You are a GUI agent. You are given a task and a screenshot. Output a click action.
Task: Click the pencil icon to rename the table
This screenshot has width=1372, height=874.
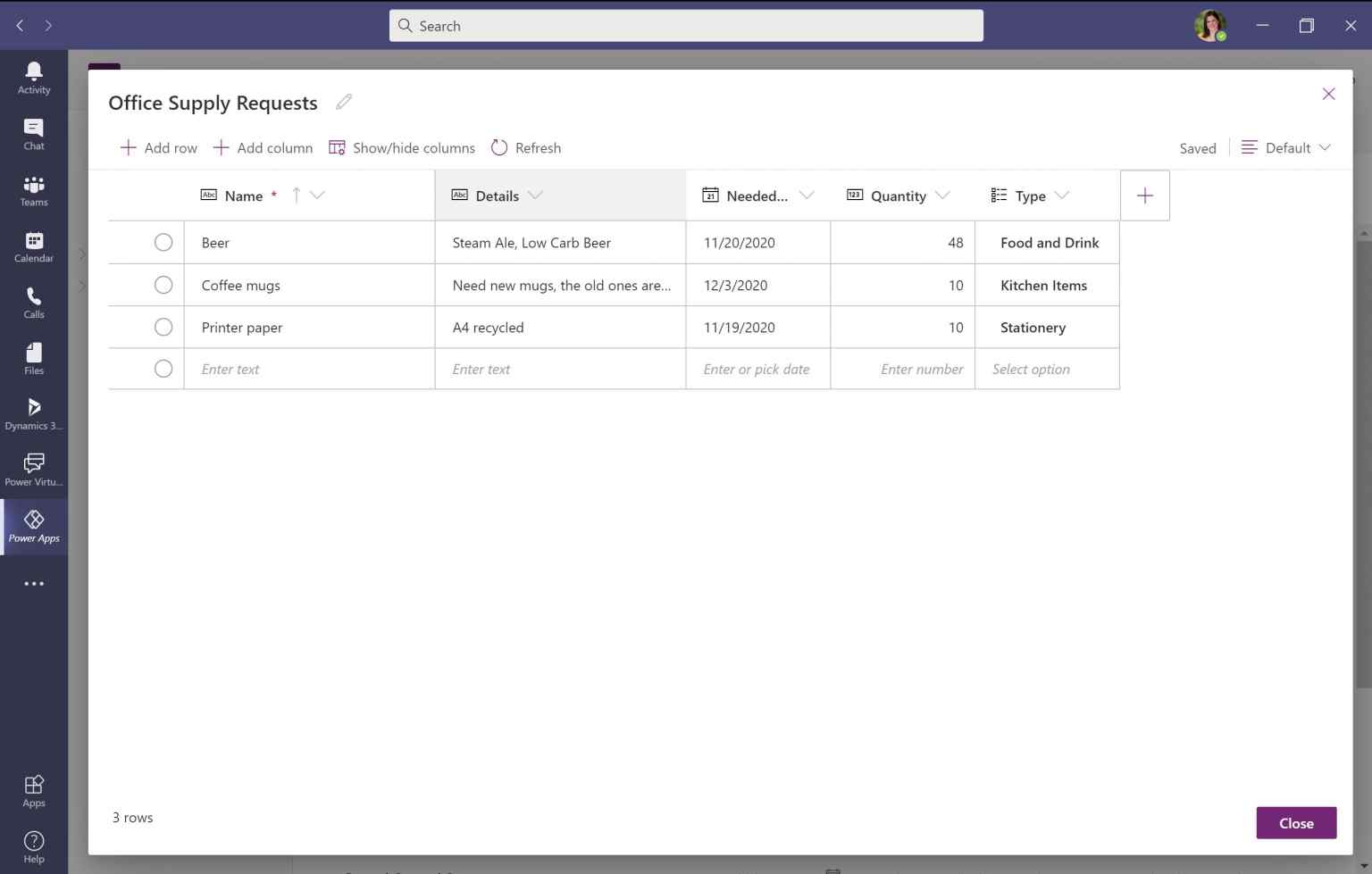344,102
